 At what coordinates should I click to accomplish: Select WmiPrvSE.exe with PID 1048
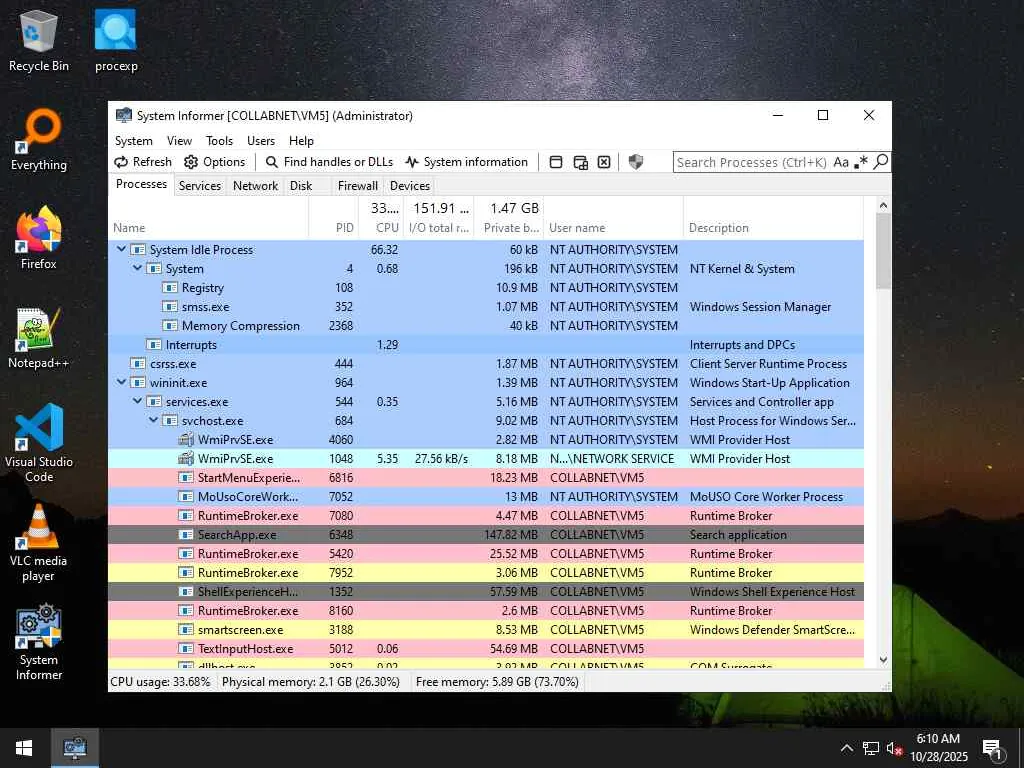point(486,458)
